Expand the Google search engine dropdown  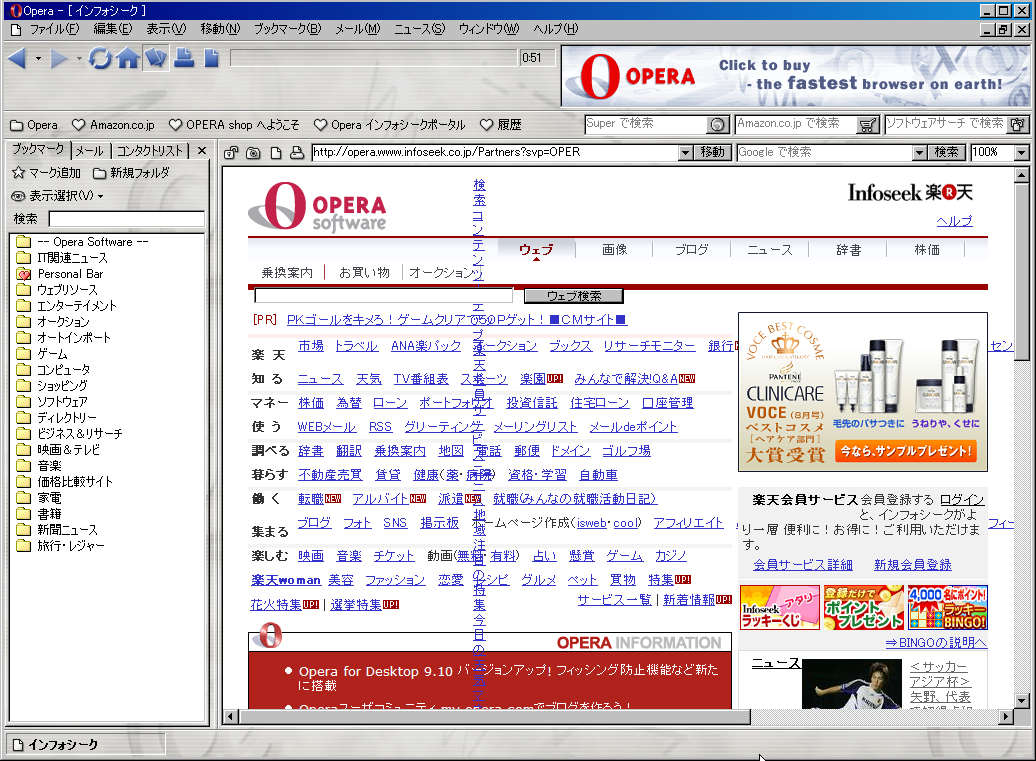[919, 153]
